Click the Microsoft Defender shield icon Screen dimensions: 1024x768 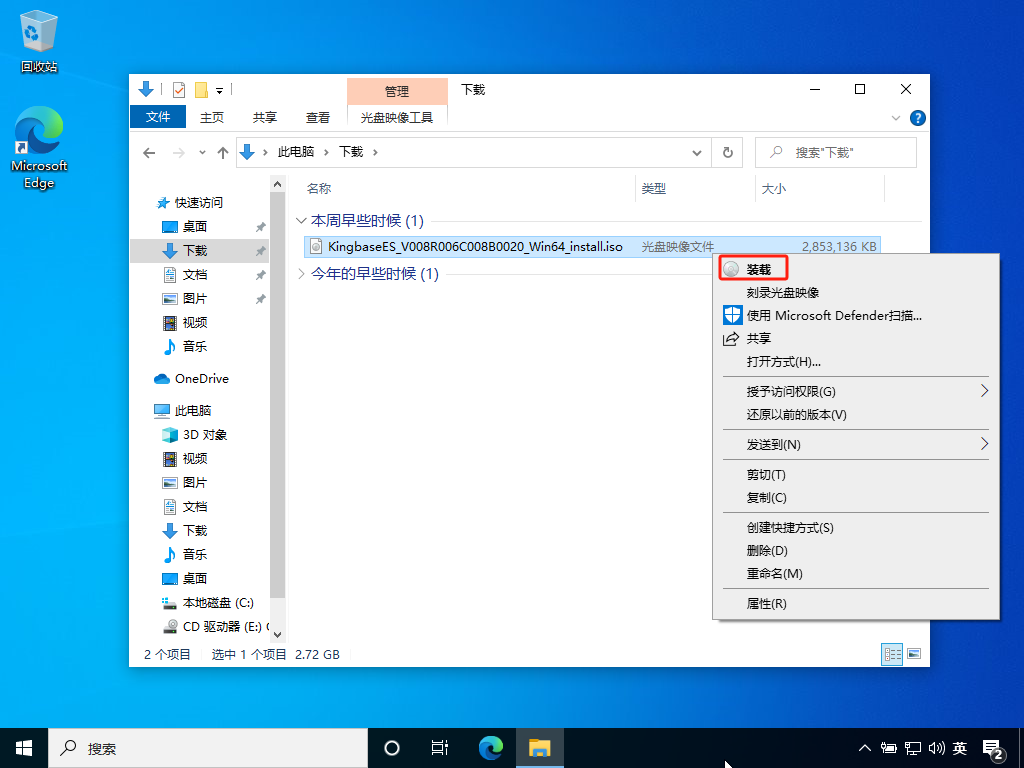tap(732, 315)
